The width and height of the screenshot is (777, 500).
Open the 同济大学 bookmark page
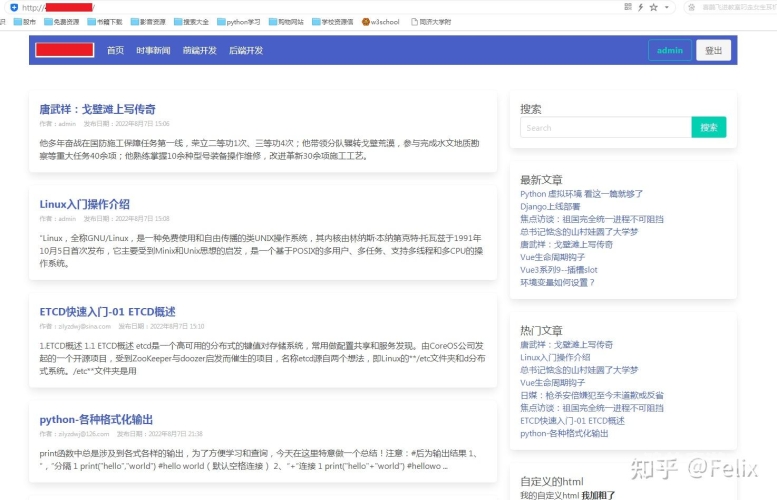point(431,22)
